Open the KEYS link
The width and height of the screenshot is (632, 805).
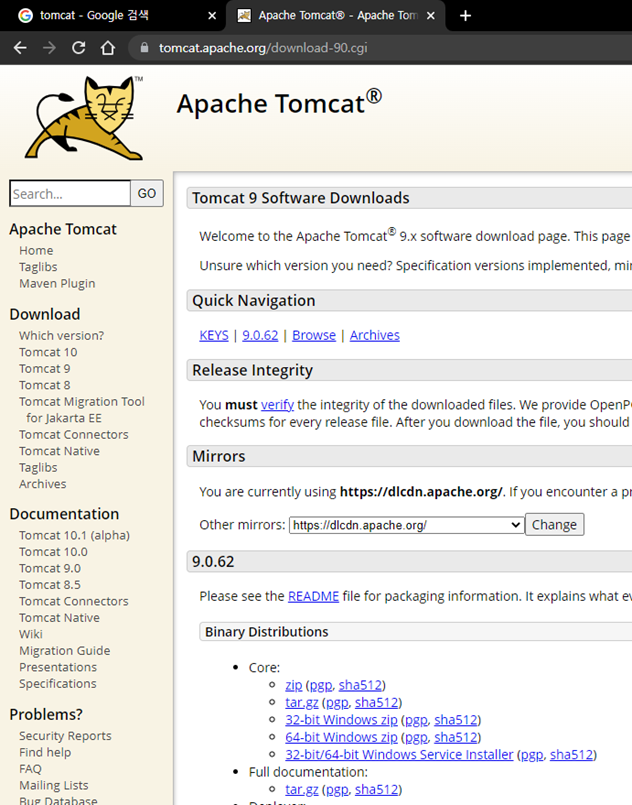[214, 335]
